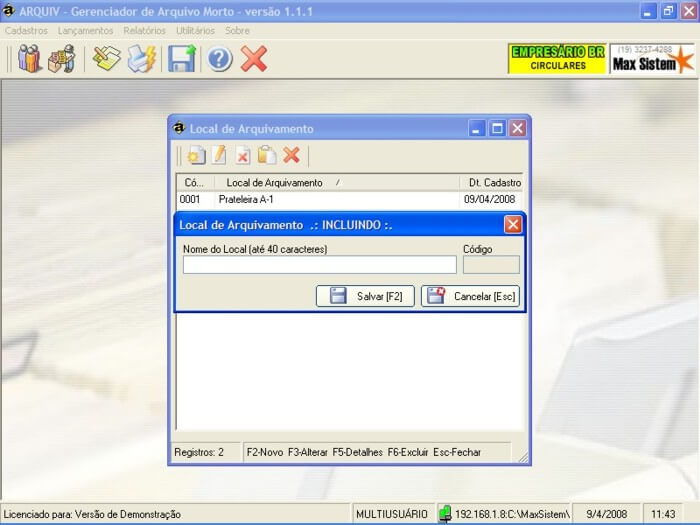Image resolution: width=700 pixels, height=525 pixels.
Task: Click the date cell 09/04/2008
Action: click(489, 200)
